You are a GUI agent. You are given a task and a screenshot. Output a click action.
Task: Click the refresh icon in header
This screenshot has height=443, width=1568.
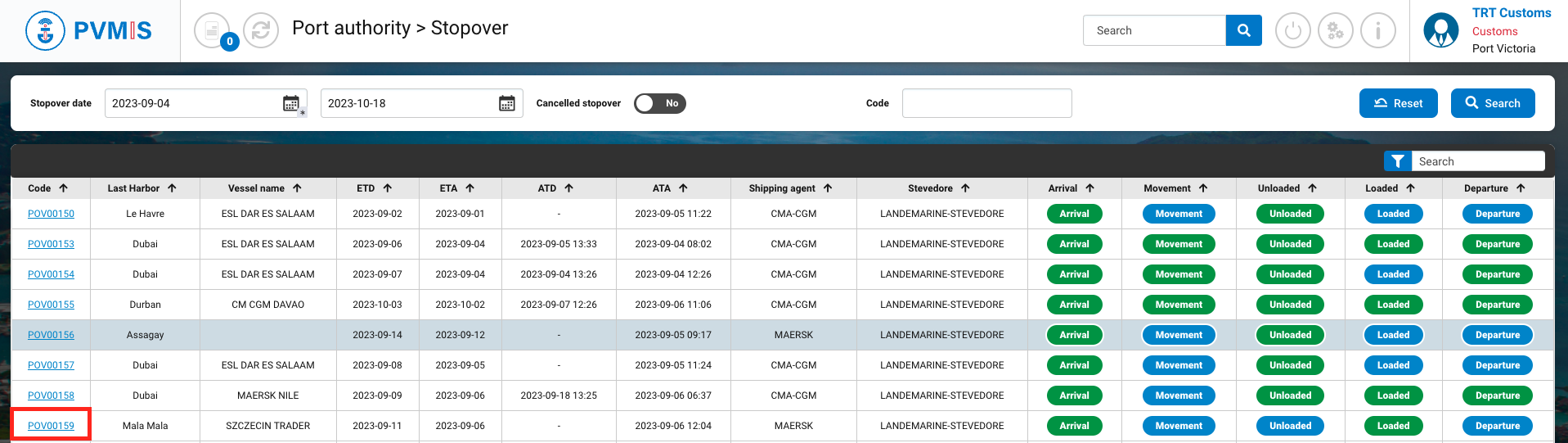click(261, 31)
